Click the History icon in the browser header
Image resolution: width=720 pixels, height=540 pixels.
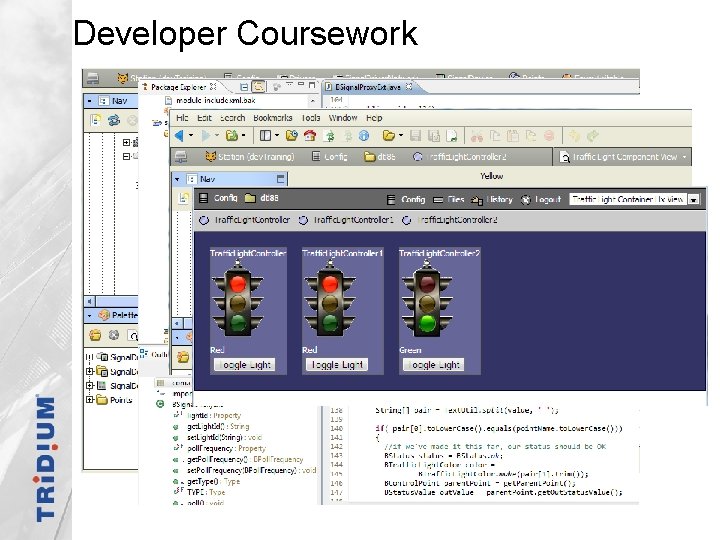[x=477, y=200]
